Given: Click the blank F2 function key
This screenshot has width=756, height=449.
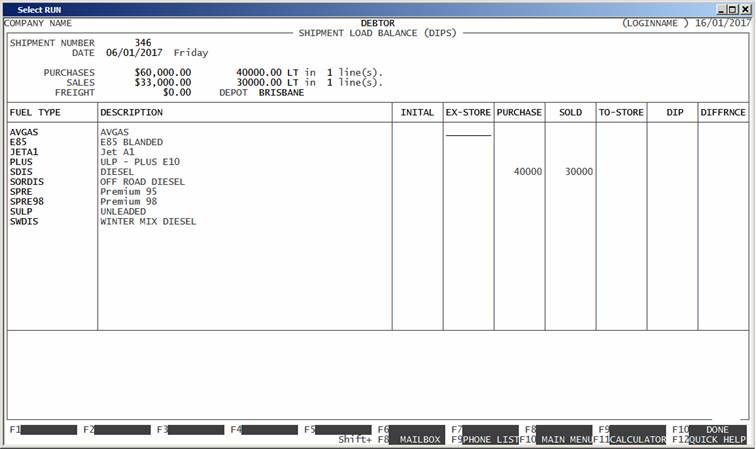Looking at the screenshot, I should coord(122,429).
